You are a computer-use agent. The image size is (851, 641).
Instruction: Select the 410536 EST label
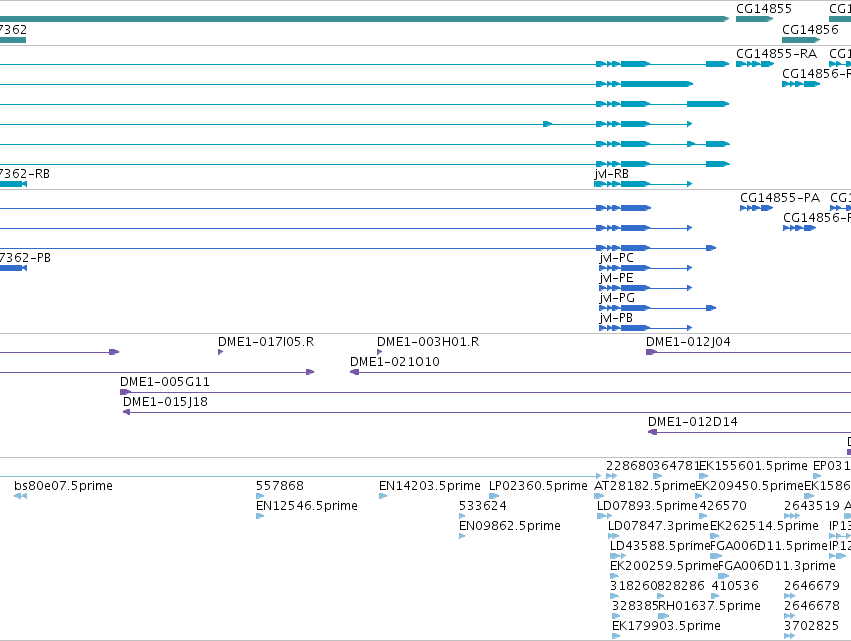(735, 586)
